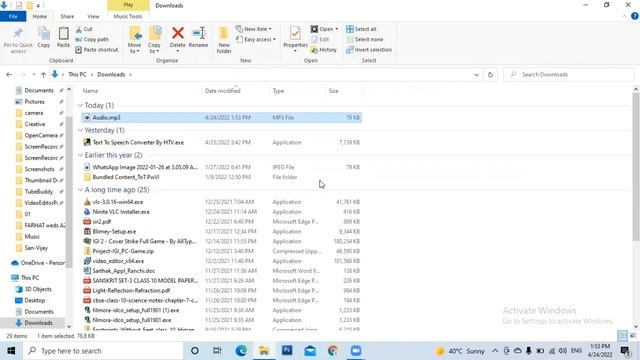640x360 pixels.
Task: Click Select all in ribbon
Action: 361,29
